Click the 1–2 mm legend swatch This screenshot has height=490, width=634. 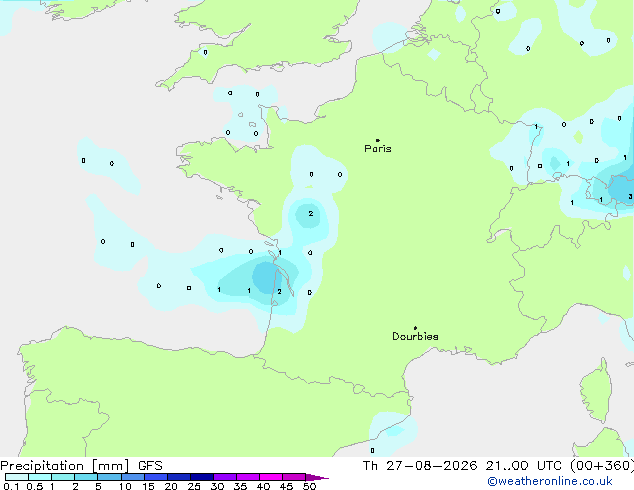[x=63, y=477]
